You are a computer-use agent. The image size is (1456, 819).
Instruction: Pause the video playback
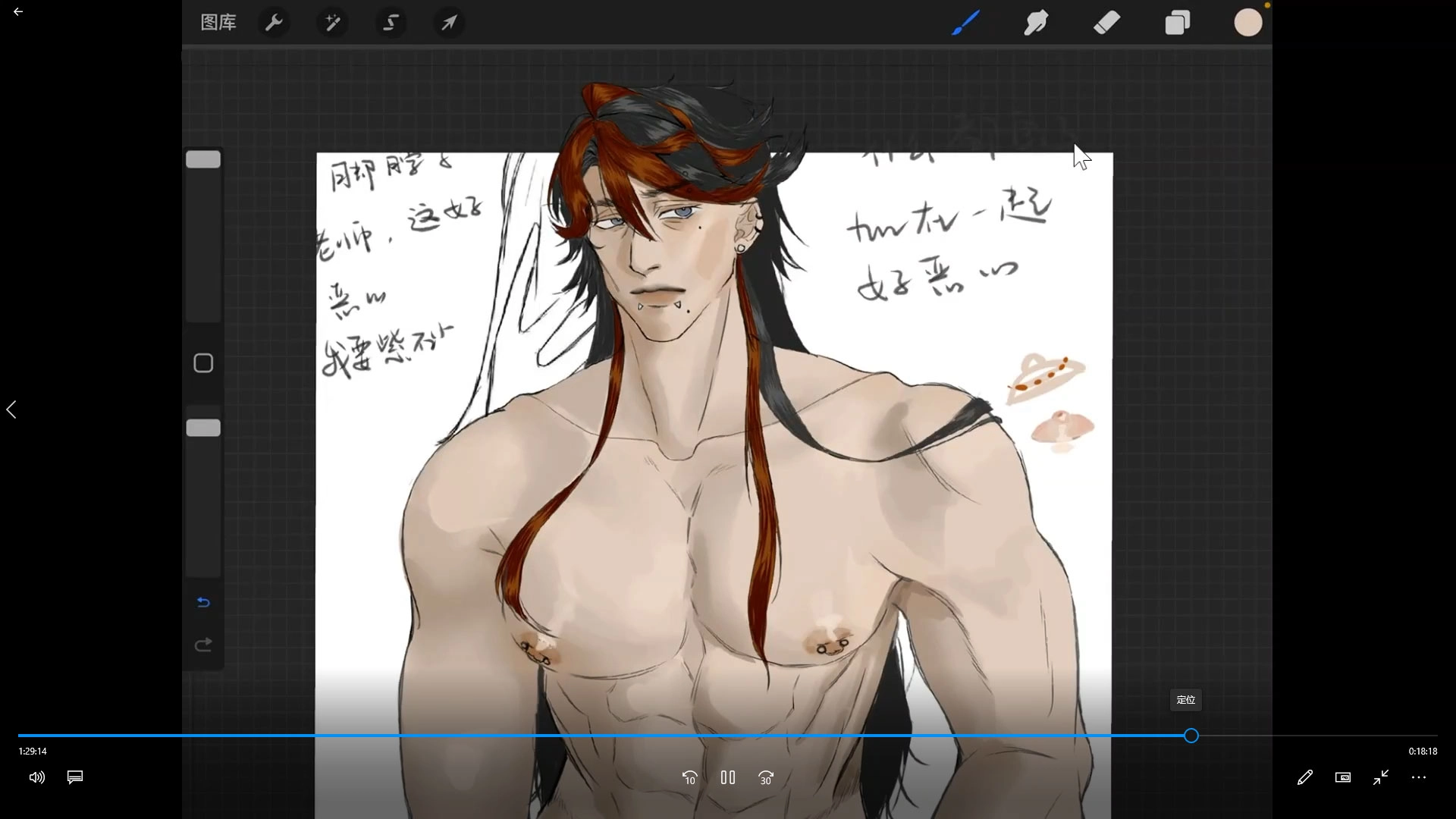[728, 777]
